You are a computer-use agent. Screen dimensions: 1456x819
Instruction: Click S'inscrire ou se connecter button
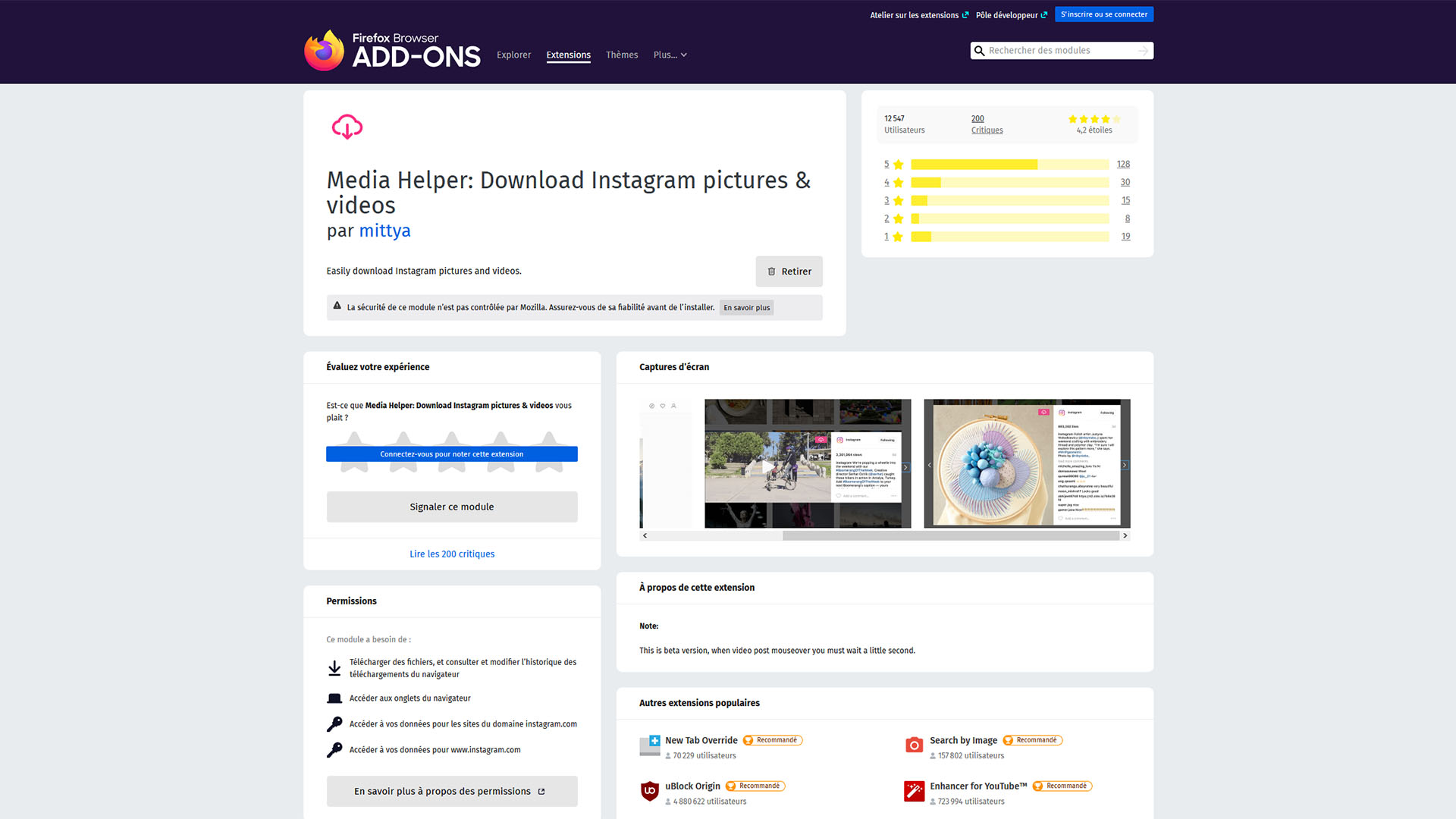point(1104,14)
